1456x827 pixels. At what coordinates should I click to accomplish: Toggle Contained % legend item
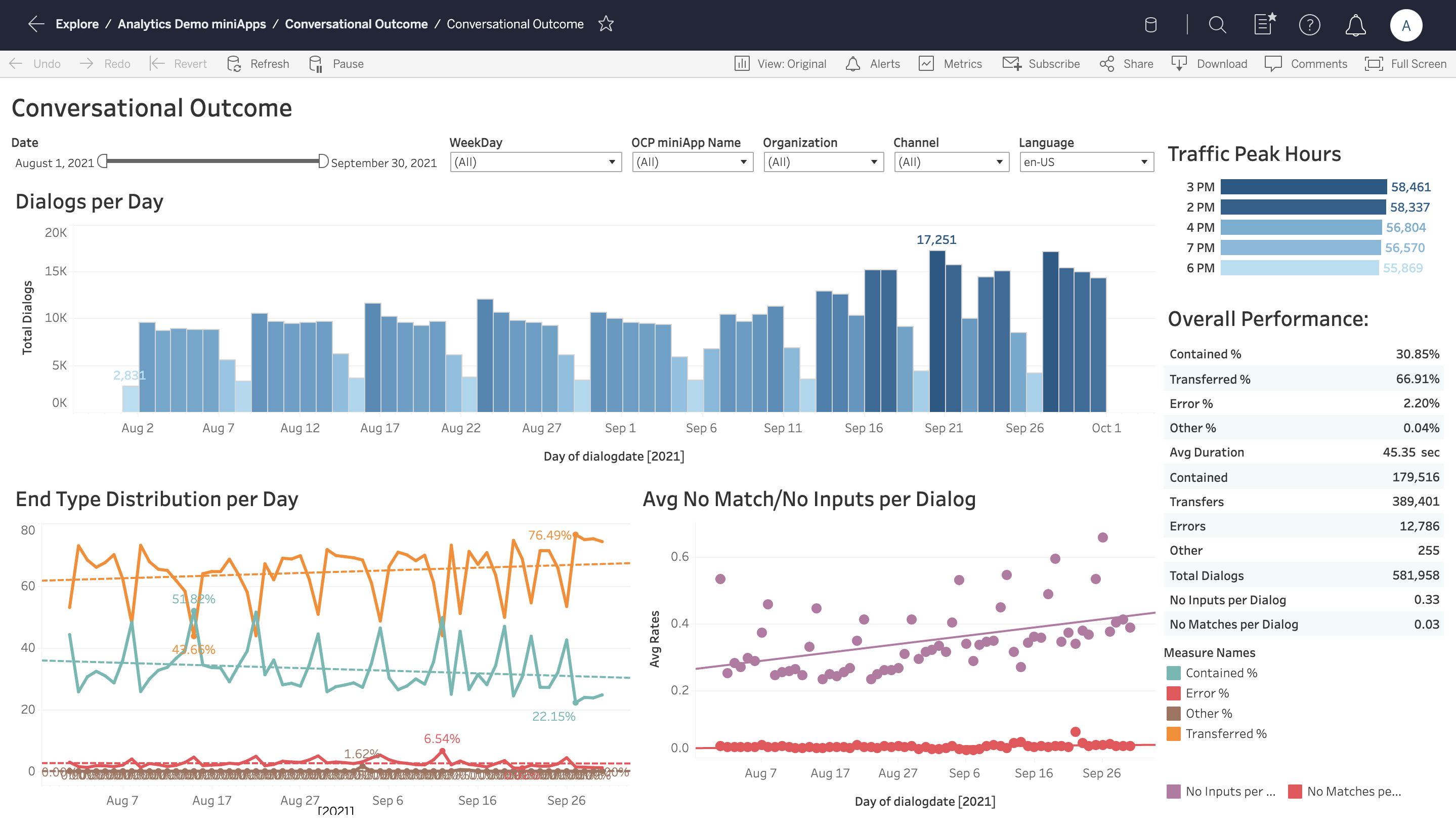point(1220,673)
